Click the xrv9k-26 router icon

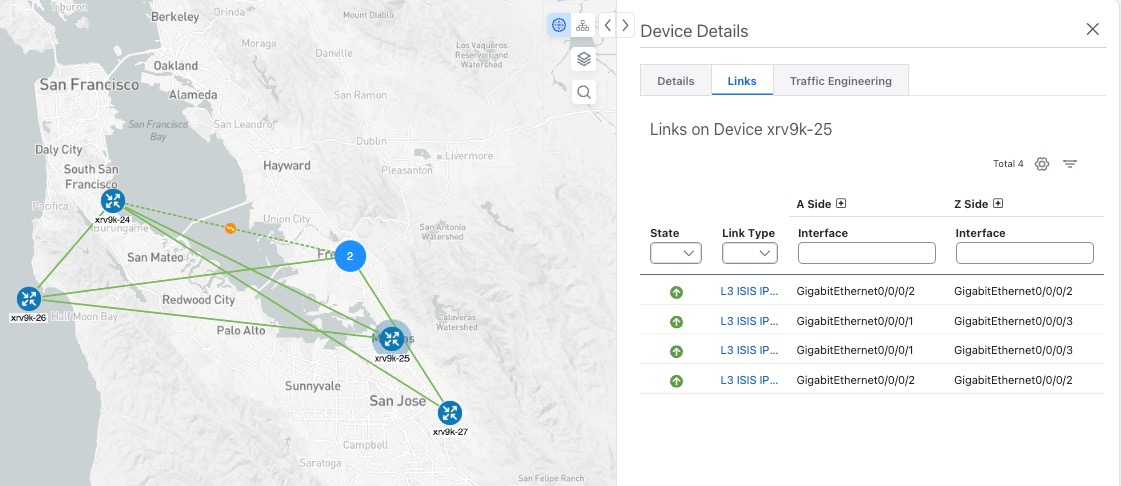(x=29, y=298)
